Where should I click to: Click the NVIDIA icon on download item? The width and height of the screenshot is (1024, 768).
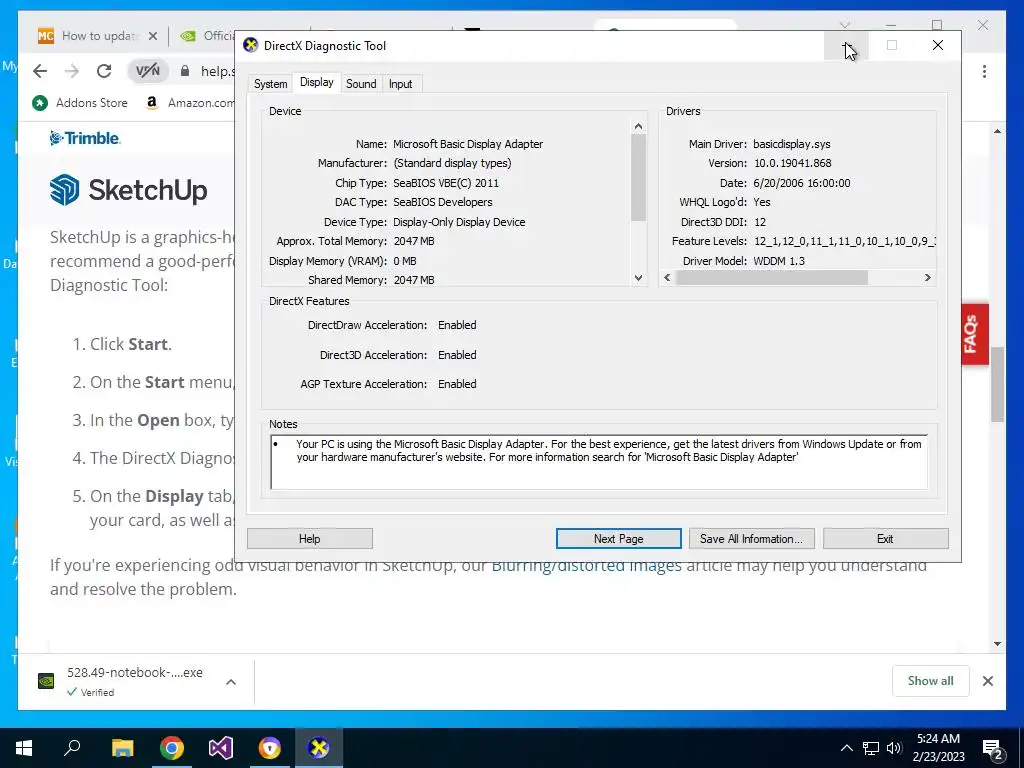(46, 682)
